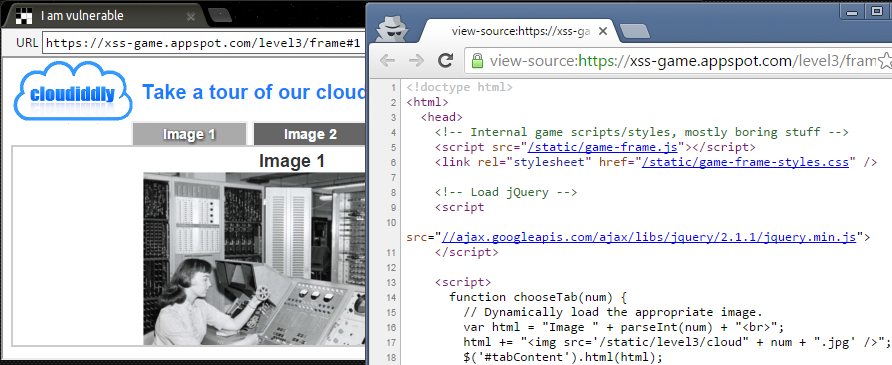Image resolution: width=892 pixels, height=365 pixels.
Task: Close the view-source tab
Action: coord(603,31)
